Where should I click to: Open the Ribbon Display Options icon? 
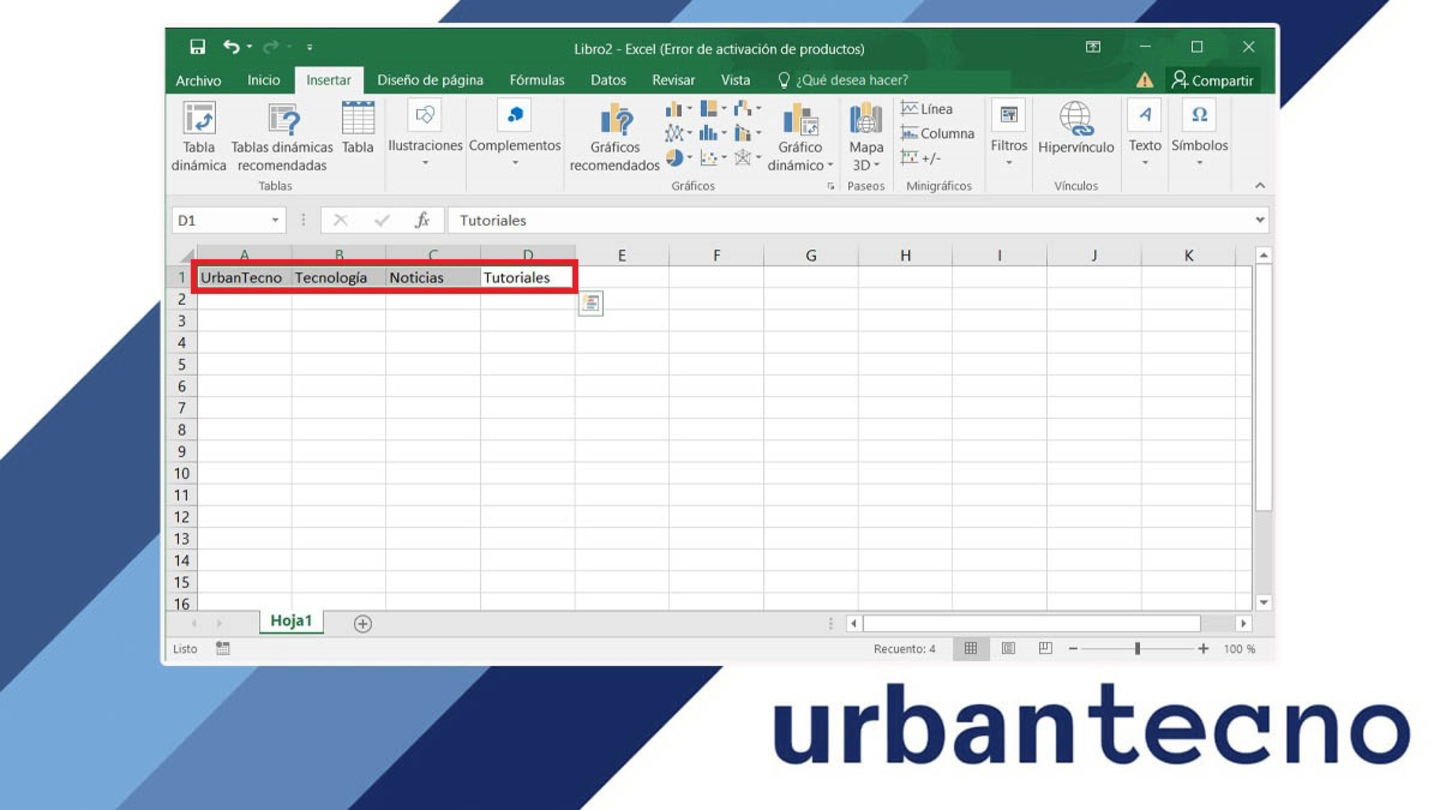click(1093, 47)
